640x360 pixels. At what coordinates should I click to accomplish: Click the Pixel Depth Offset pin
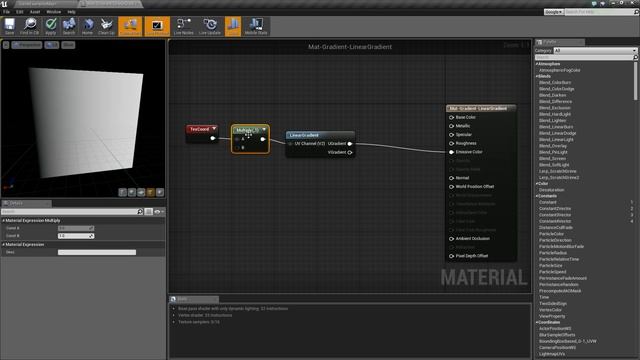[x=451, y=256]
